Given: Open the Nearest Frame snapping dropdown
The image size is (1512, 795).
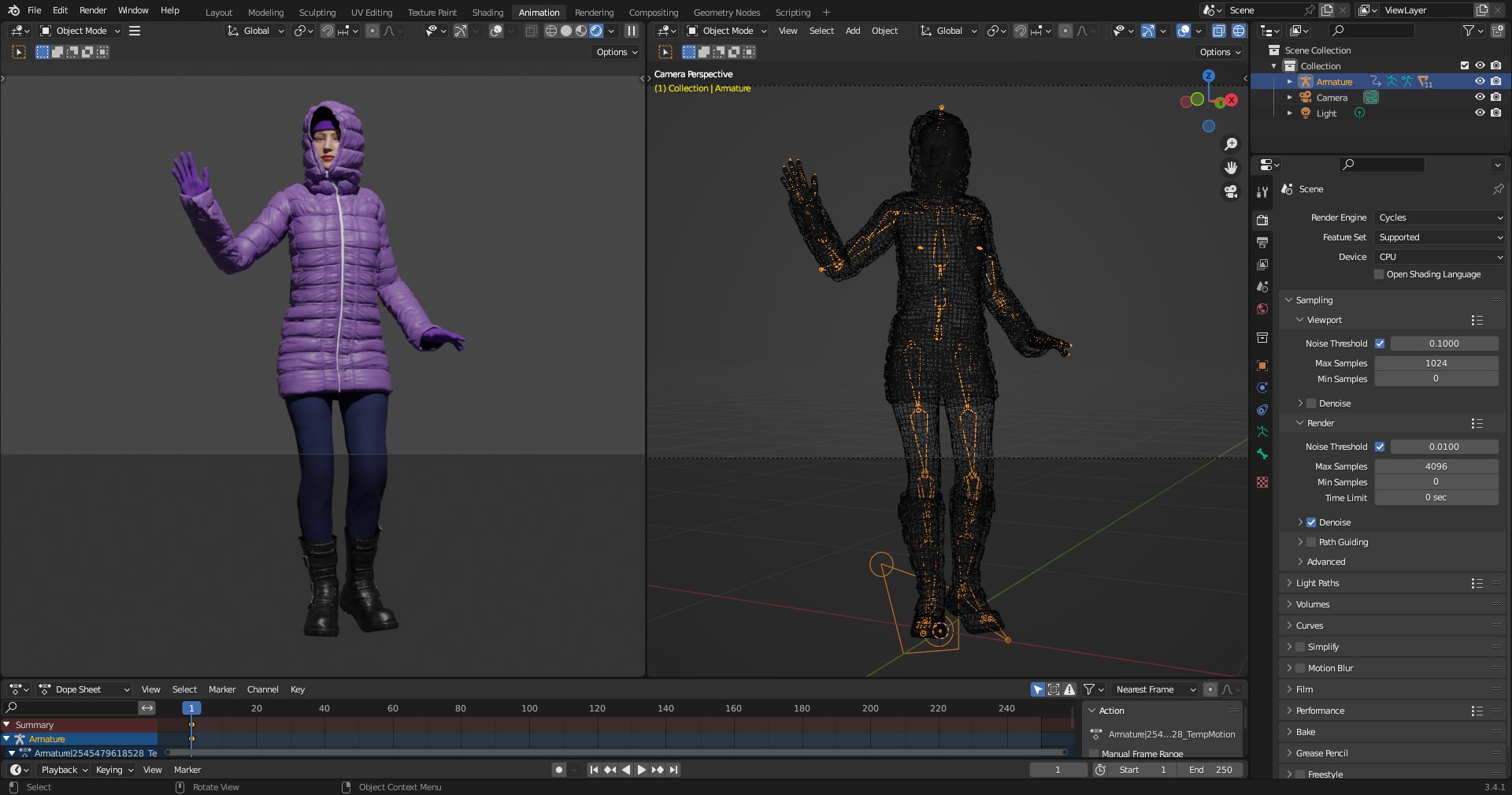Looking at the screenshot, I should pyautogui.click(x=1154, y=689).
